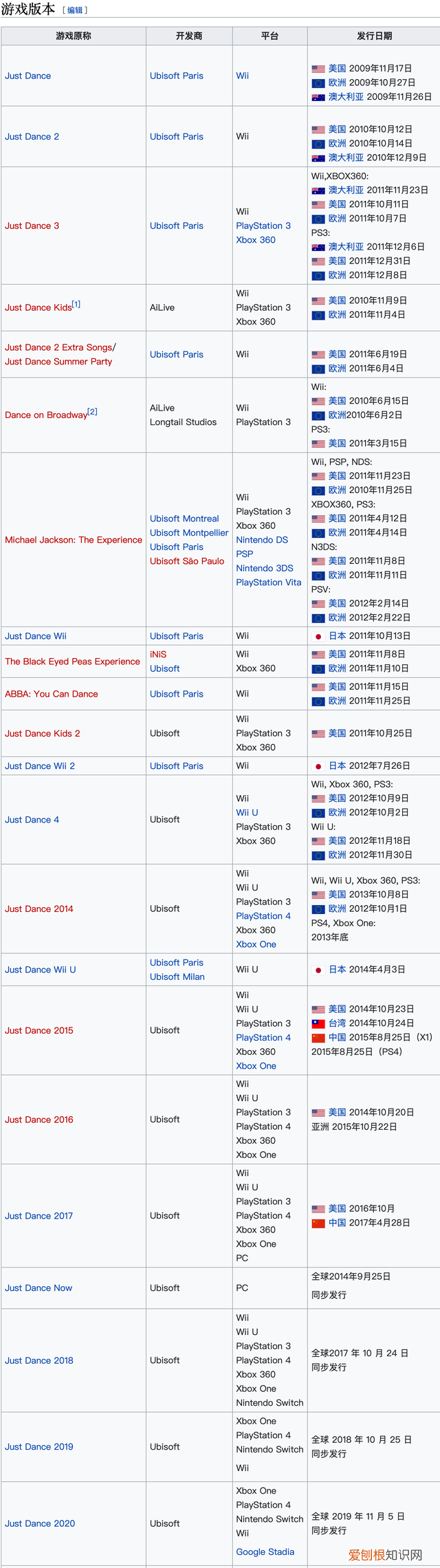
Task: Open the Just Dance Now link
Action: (38, 1287)
